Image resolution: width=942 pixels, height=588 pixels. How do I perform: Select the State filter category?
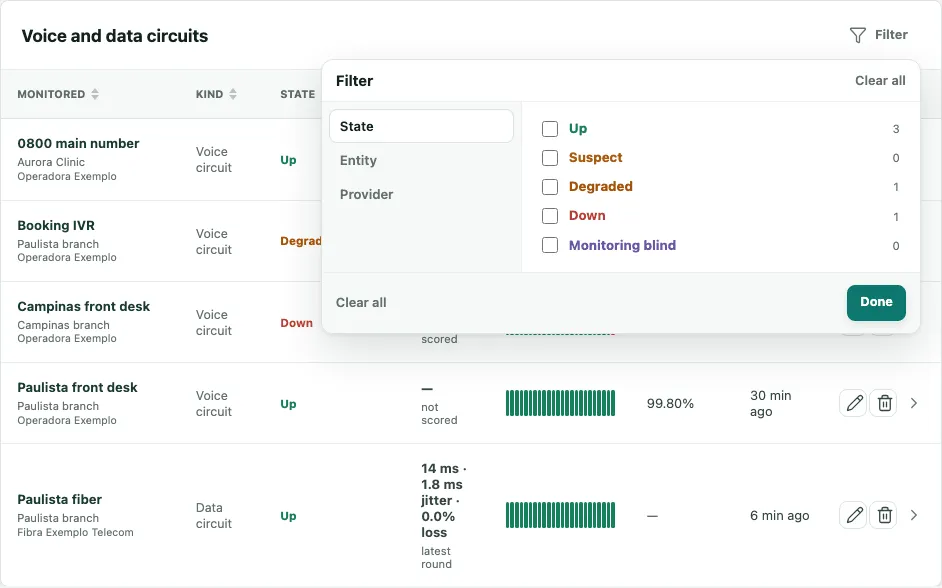(x=421, y=126)
